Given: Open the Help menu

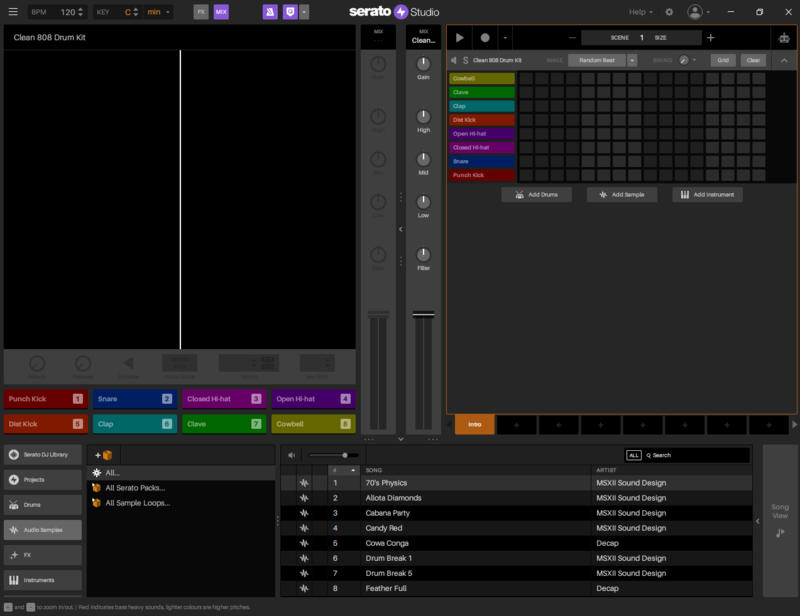Looking at the screenshot, I should coord(641,12).
